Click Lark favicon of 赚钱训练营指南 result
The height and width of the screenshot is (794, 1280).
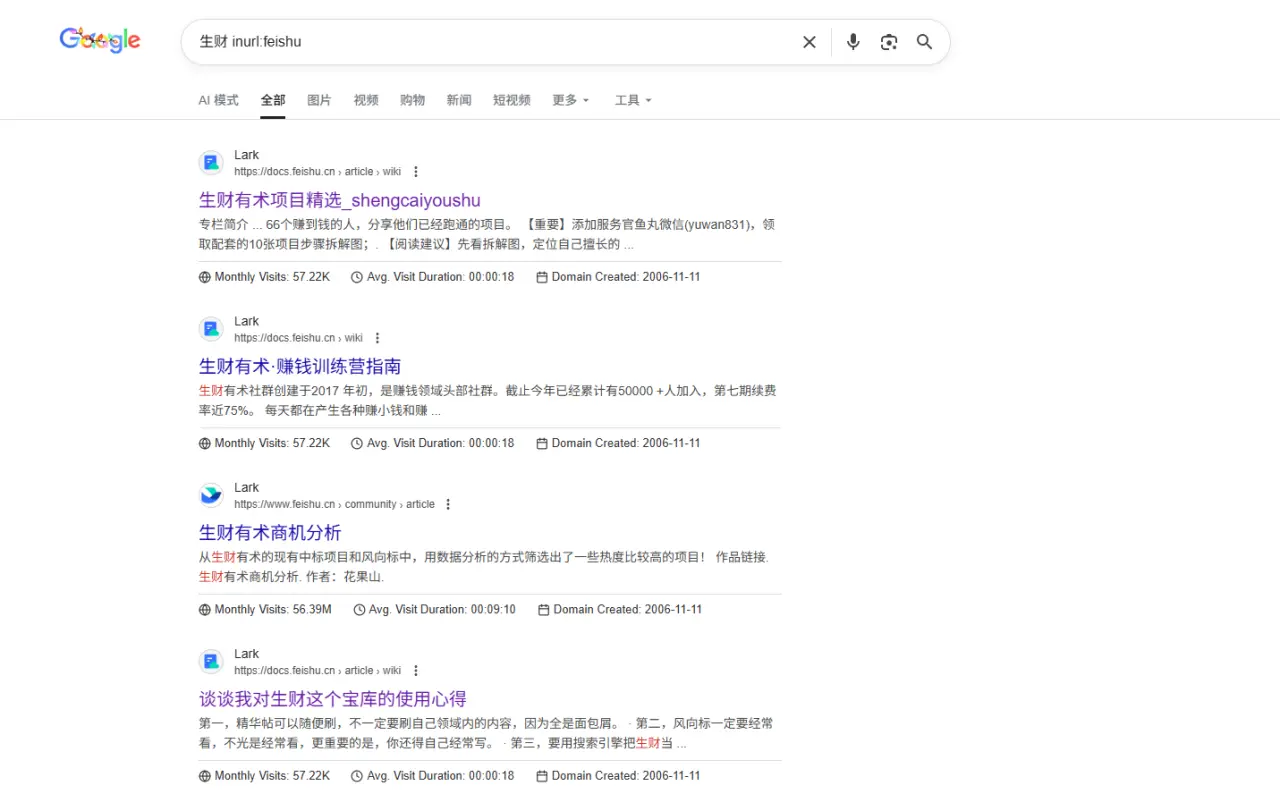pyautogui.click(x=211, y=328)
